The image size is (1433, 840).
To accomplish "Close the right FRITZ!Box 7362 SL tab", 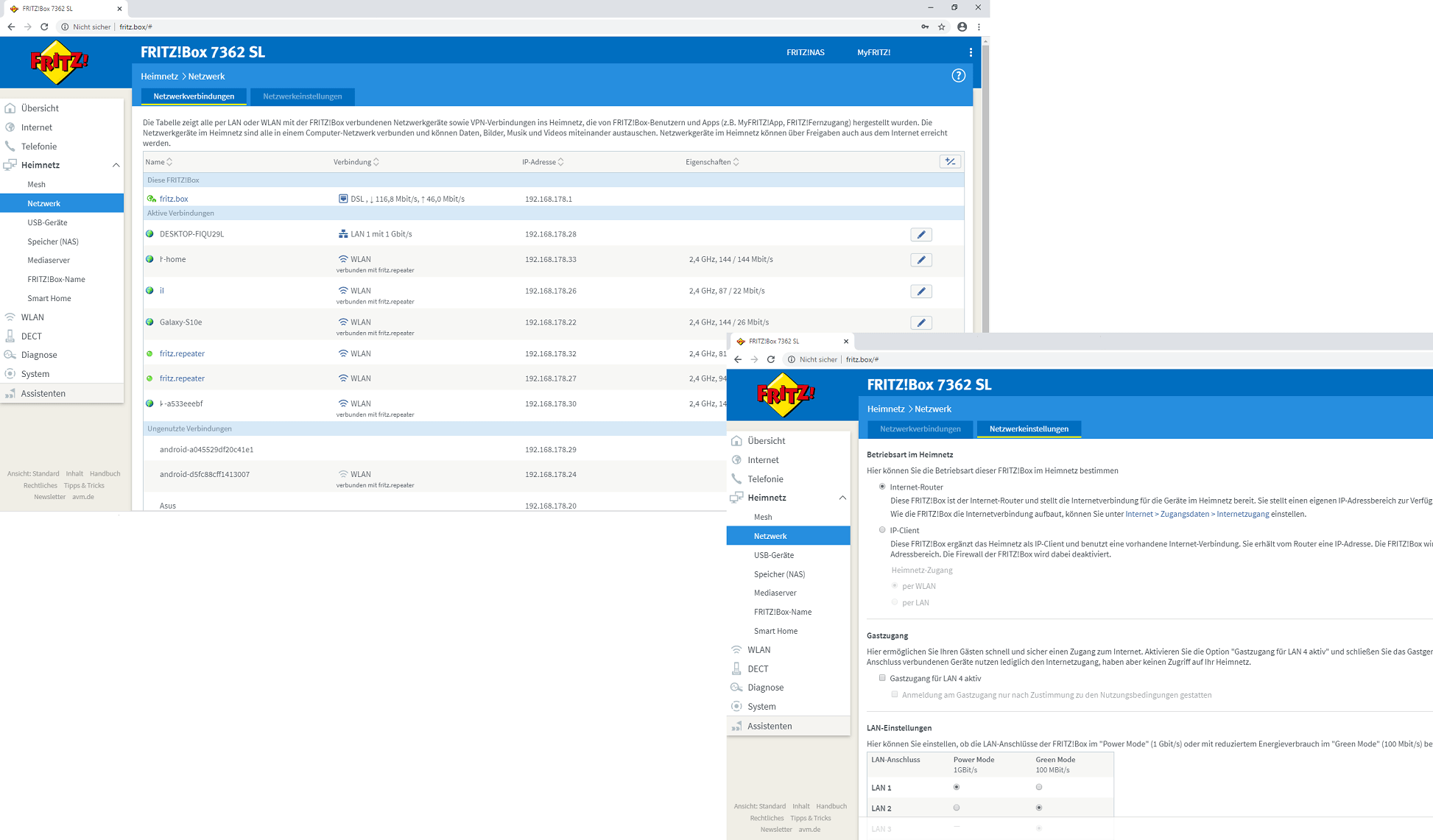I will (x=845, y=341).
